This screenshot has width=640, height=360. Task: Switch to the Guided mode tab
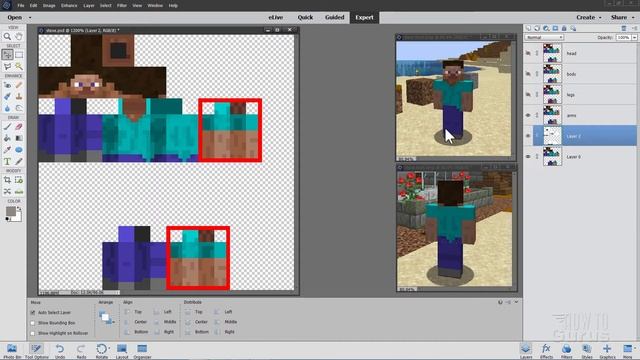[334, 18]
